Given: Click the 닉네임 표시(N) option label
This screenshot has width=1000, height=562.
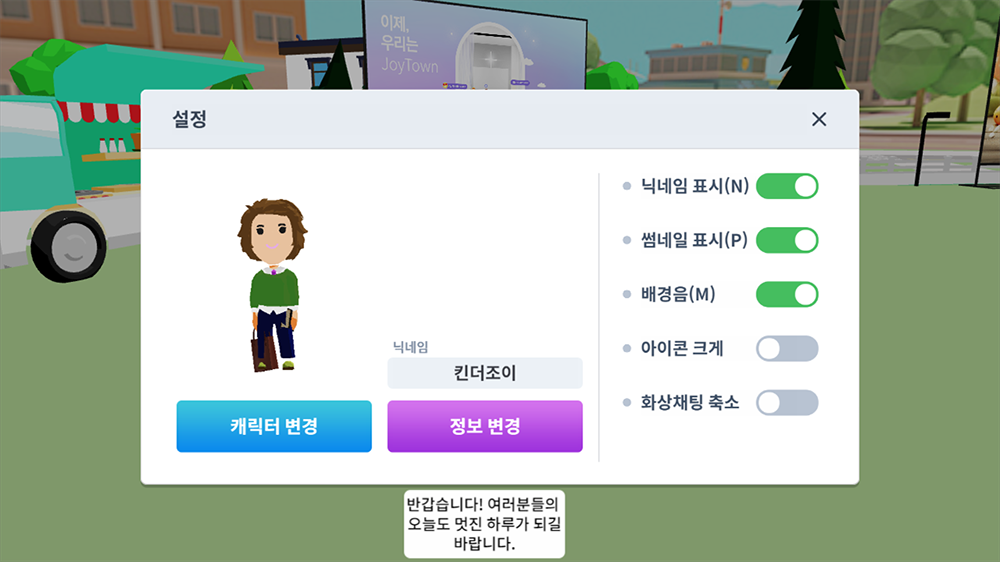Looking at the screenshot, I should point(695,186).
